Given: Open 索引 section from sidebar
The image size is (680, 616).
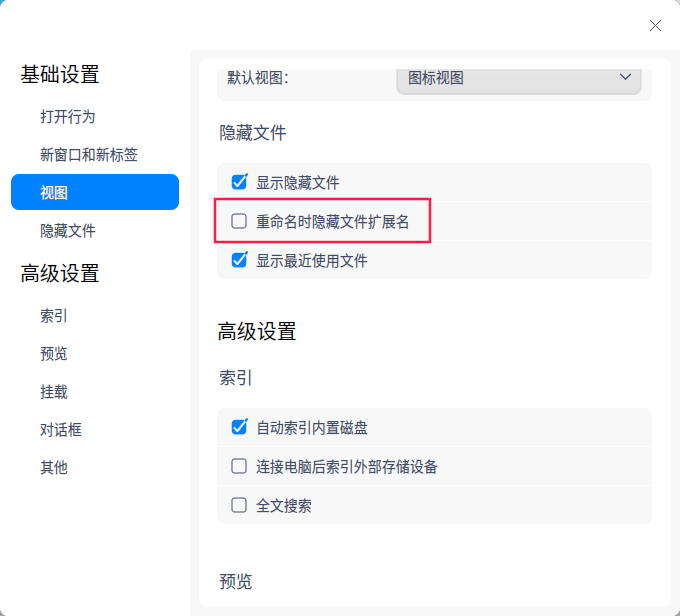Looking at the screenshot, I should (x=54, y=315).
